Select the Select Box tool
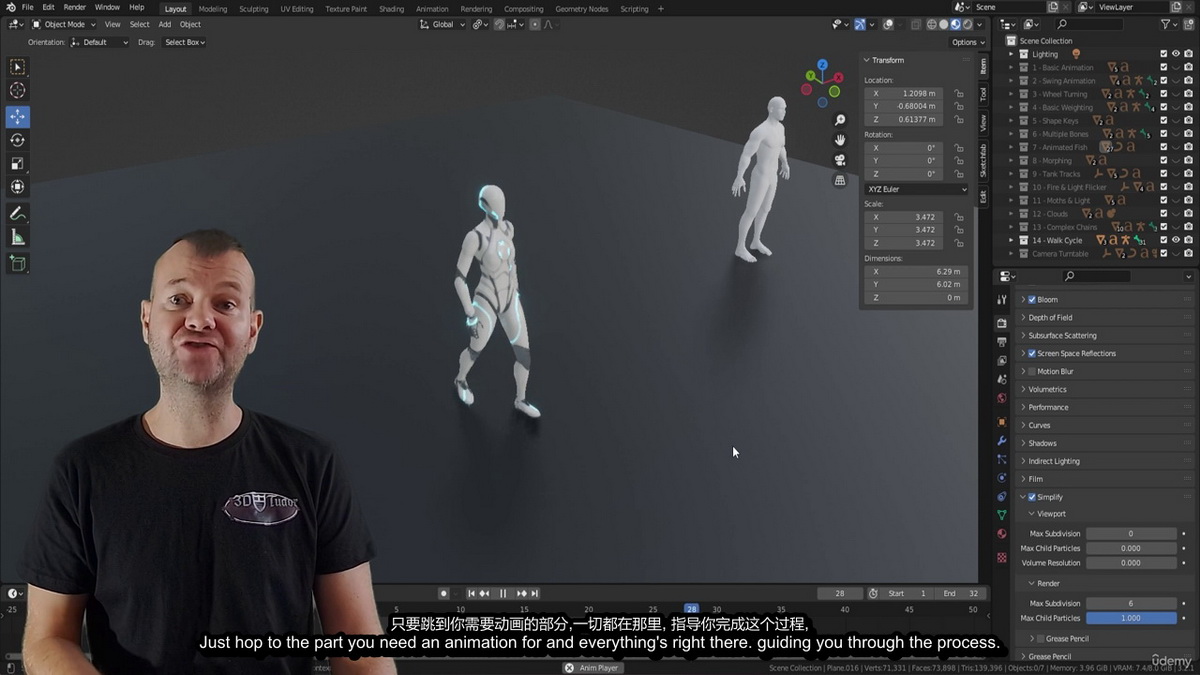 coord(18,67)
